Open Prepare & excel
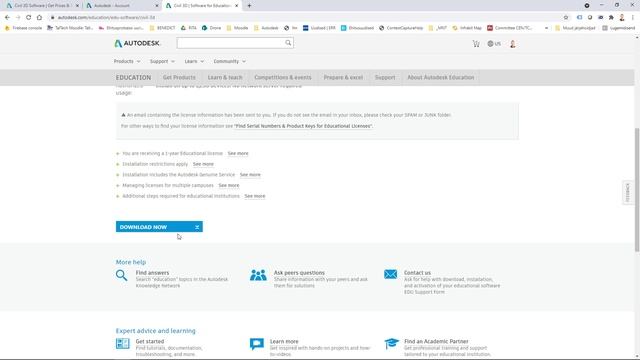The width and height of the screenshot is (640, 360). pos(343,78)
